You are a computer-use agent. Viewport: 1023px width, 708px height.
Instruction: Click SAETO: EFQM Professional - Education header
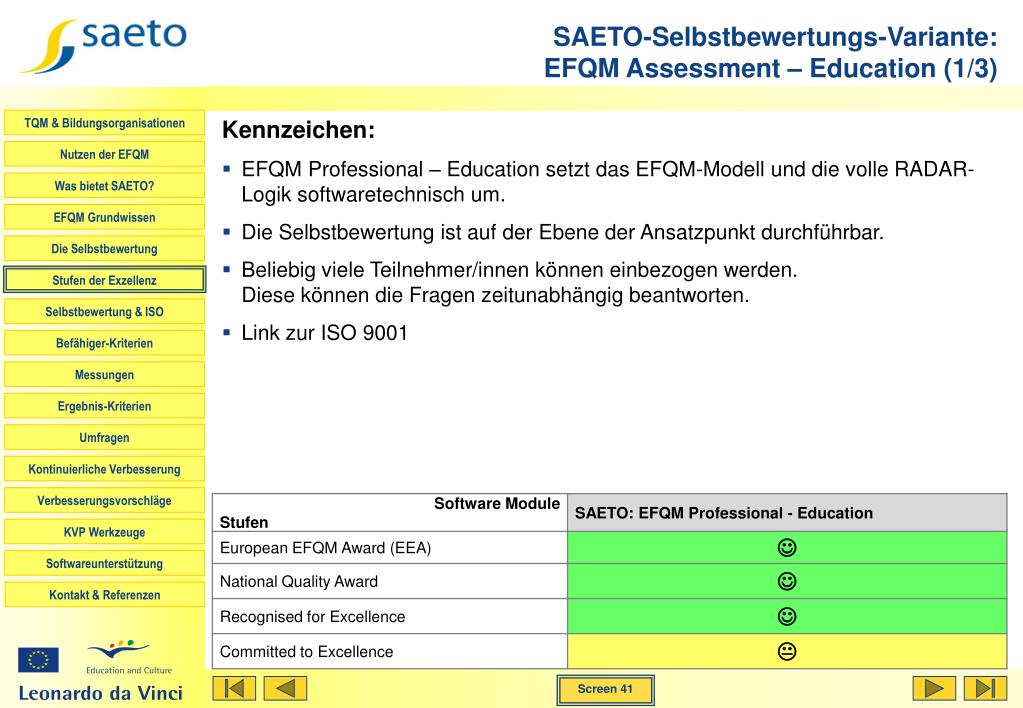click(787, 513)
